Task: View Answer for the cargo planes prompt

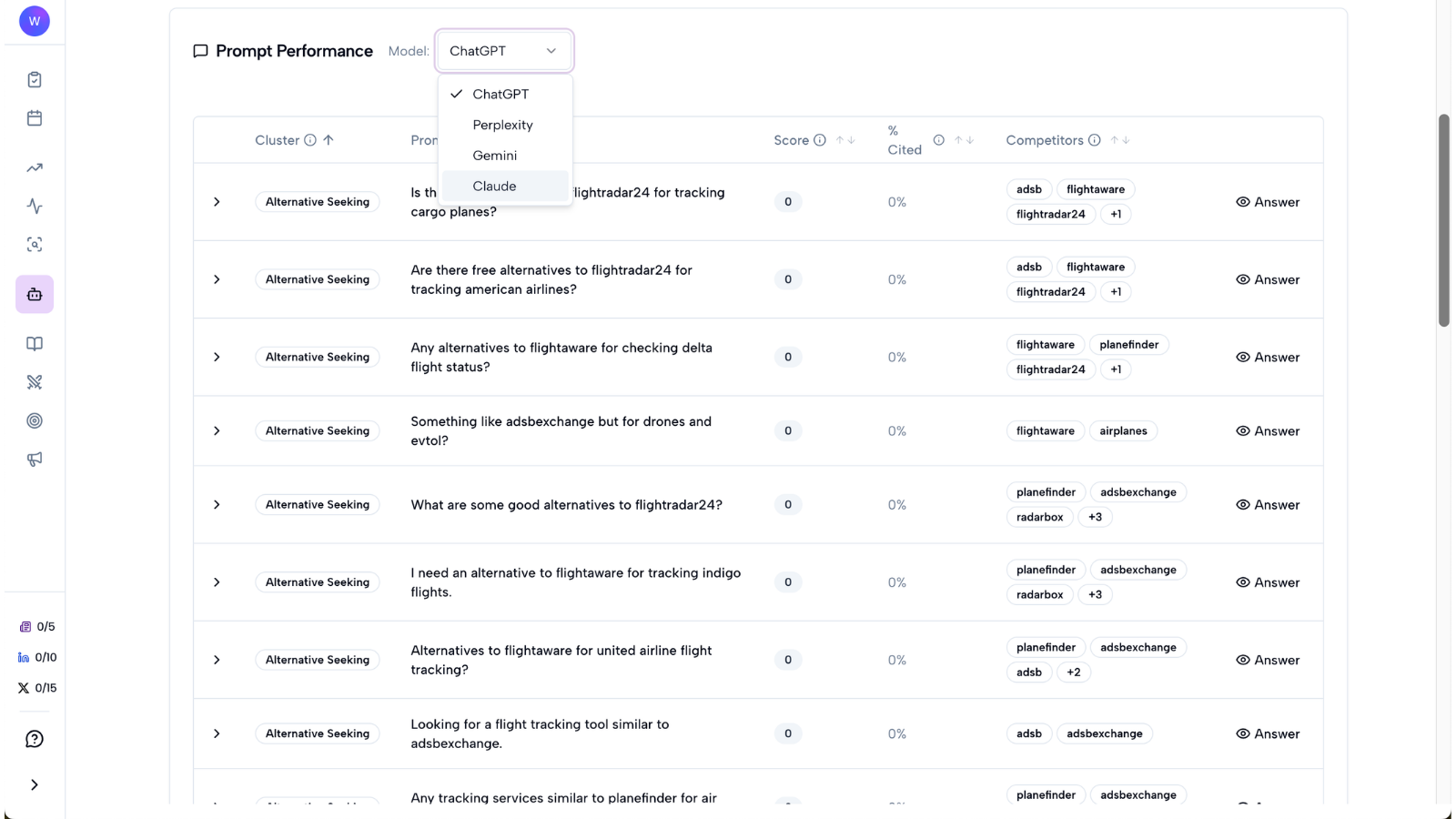Action: click(x=1268, y=202)
